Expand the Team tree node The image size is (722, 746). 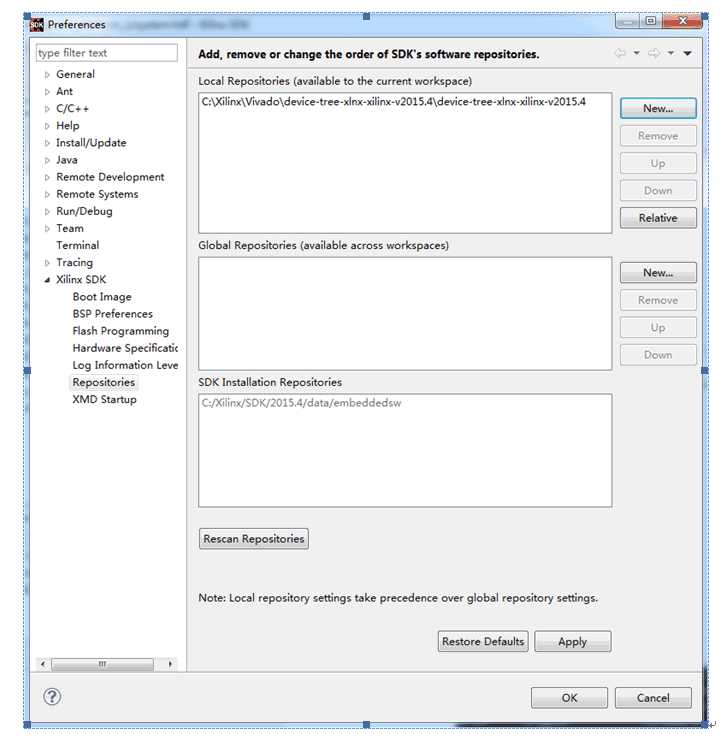[x=47, y=228]
